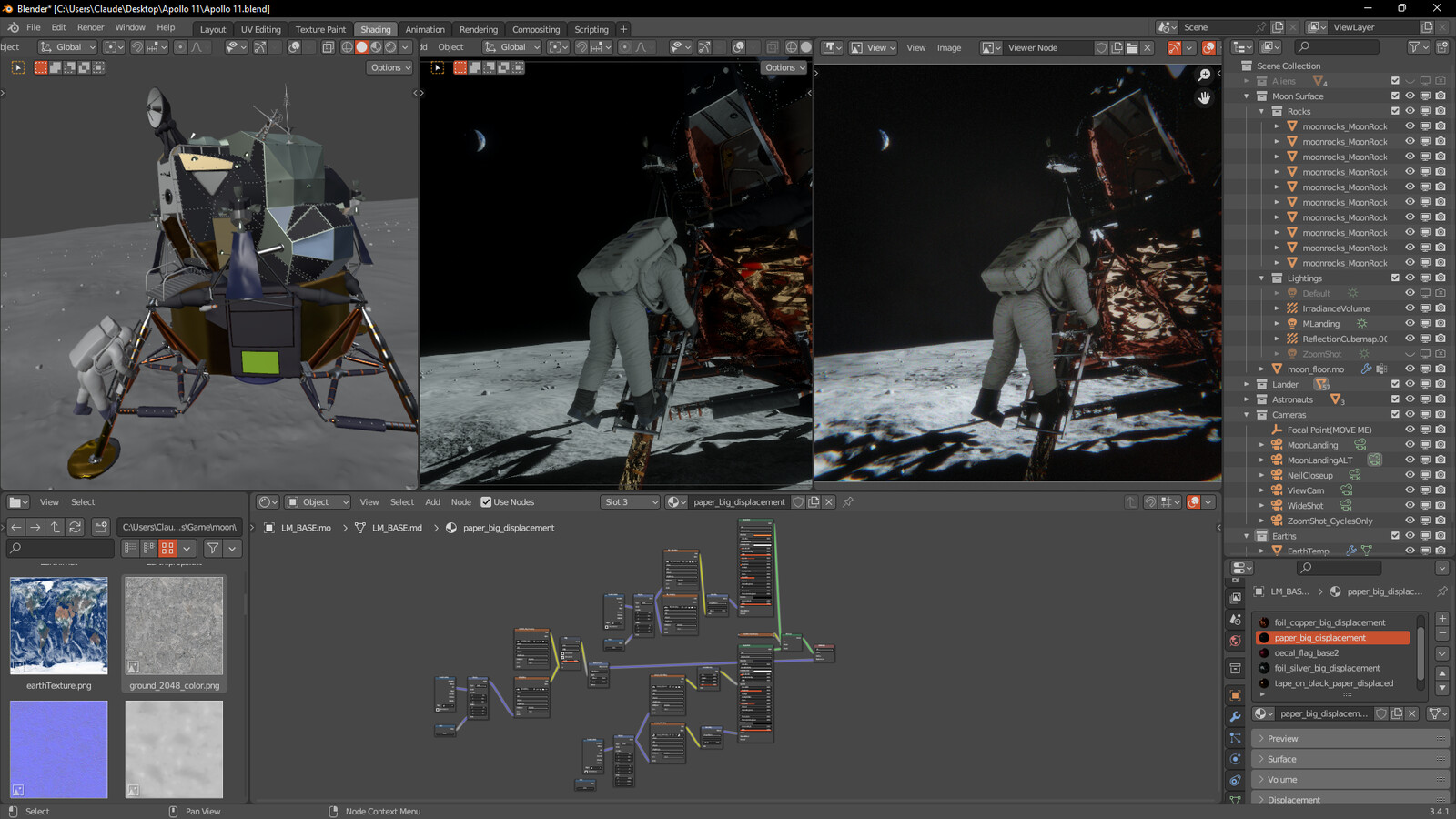Move material slot down
This screenshot has height=819, width=1456.
click(1441, 689)
